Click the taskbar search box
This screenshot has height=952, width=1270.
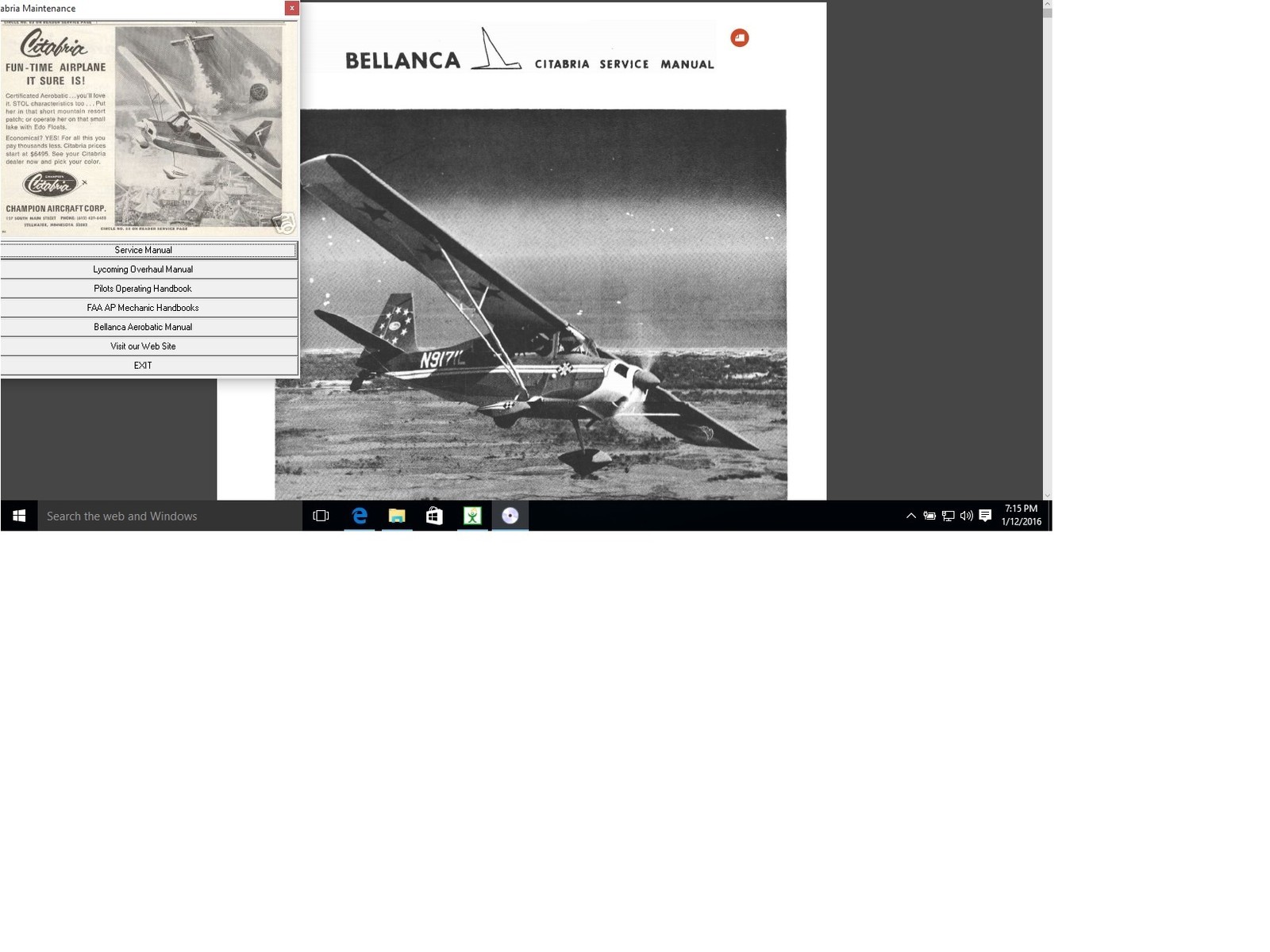(x=170, y=516)
